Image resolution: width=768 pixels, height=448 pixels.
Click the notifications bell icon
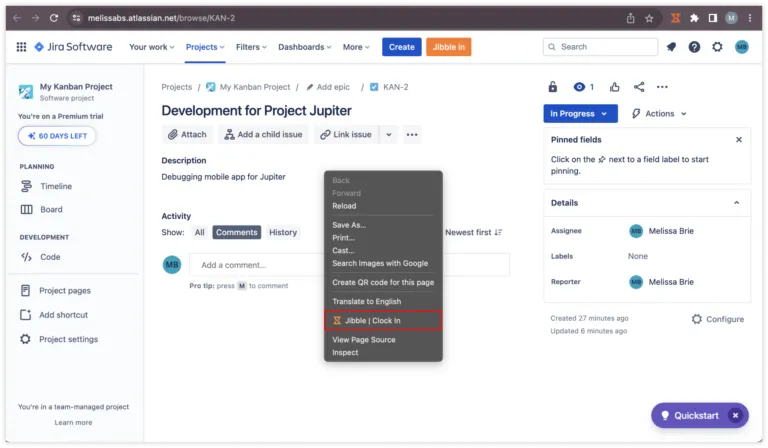pos(671,47)
